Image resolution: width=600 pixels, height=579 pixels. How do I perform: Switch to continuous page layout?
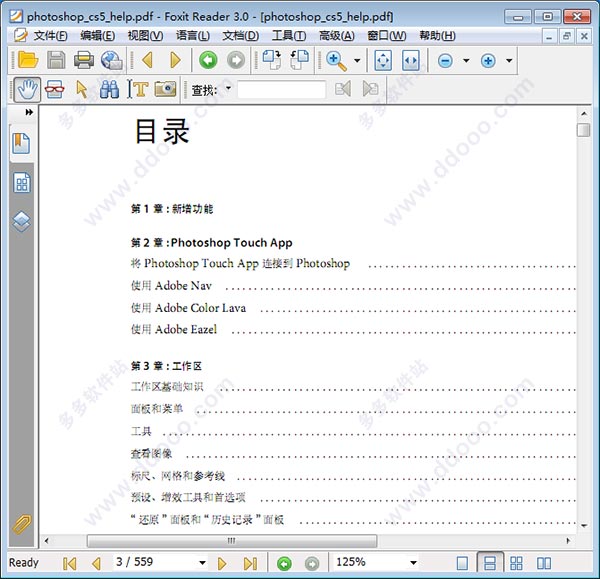[490, 563]
